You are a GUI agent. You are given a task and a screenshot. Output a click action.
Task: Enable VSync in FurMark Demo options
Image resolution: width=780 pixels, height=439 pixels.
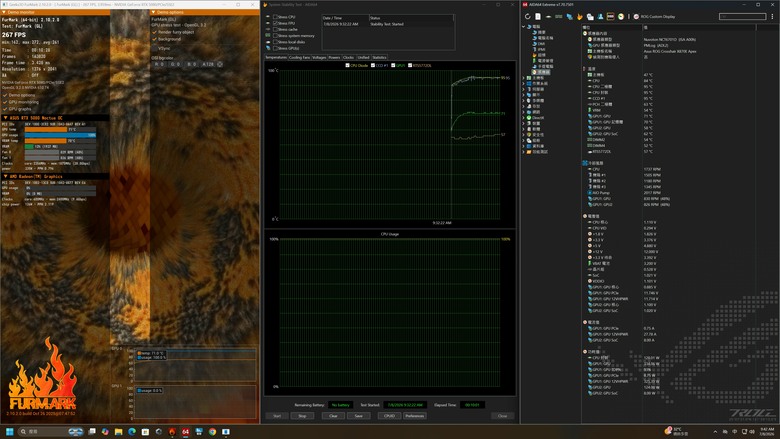pos(155,48)
